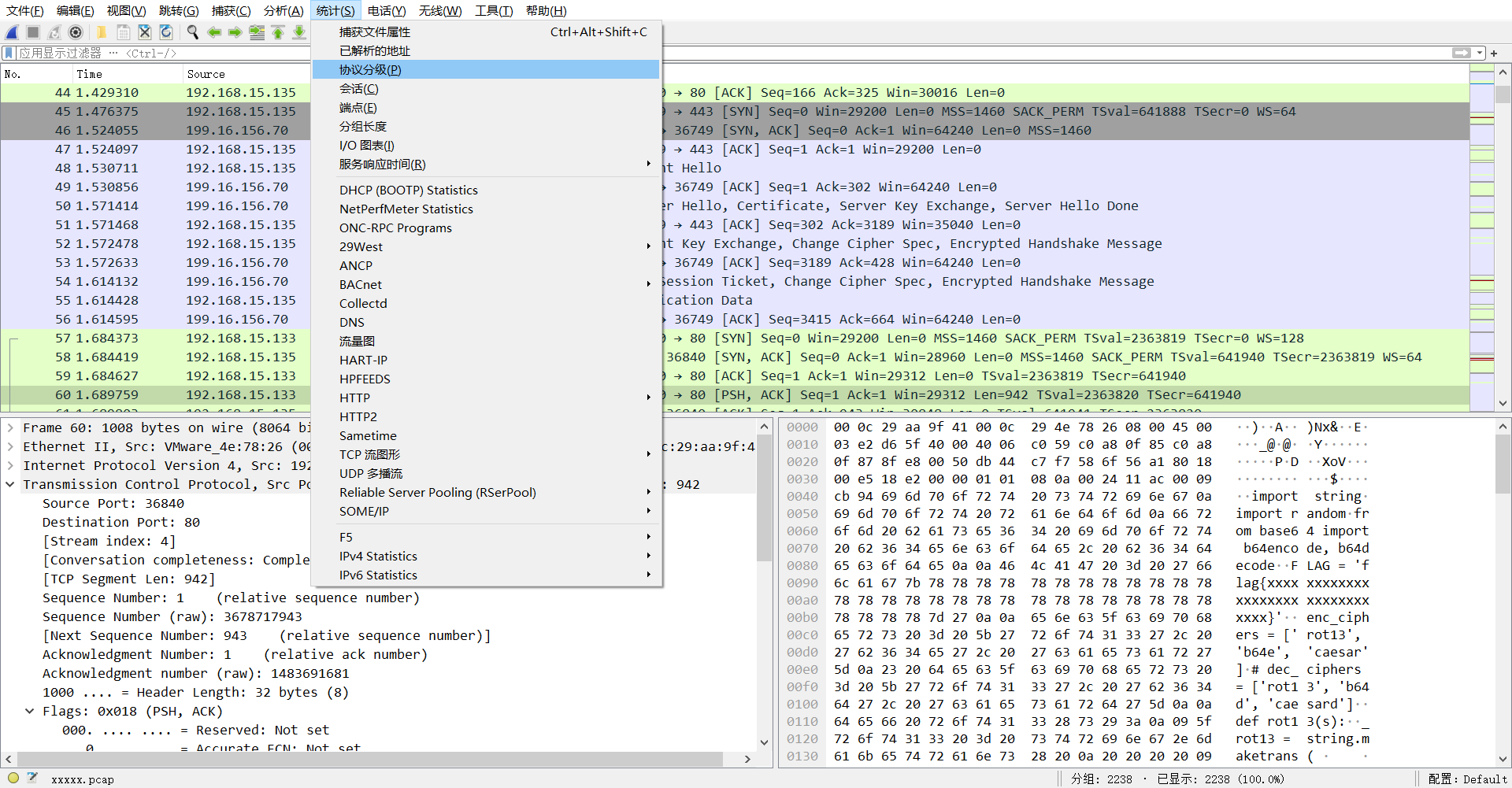This screenshot has width=1512, height=788.
Task: Select packet 57 row in packet list
Action: [735, 338]
